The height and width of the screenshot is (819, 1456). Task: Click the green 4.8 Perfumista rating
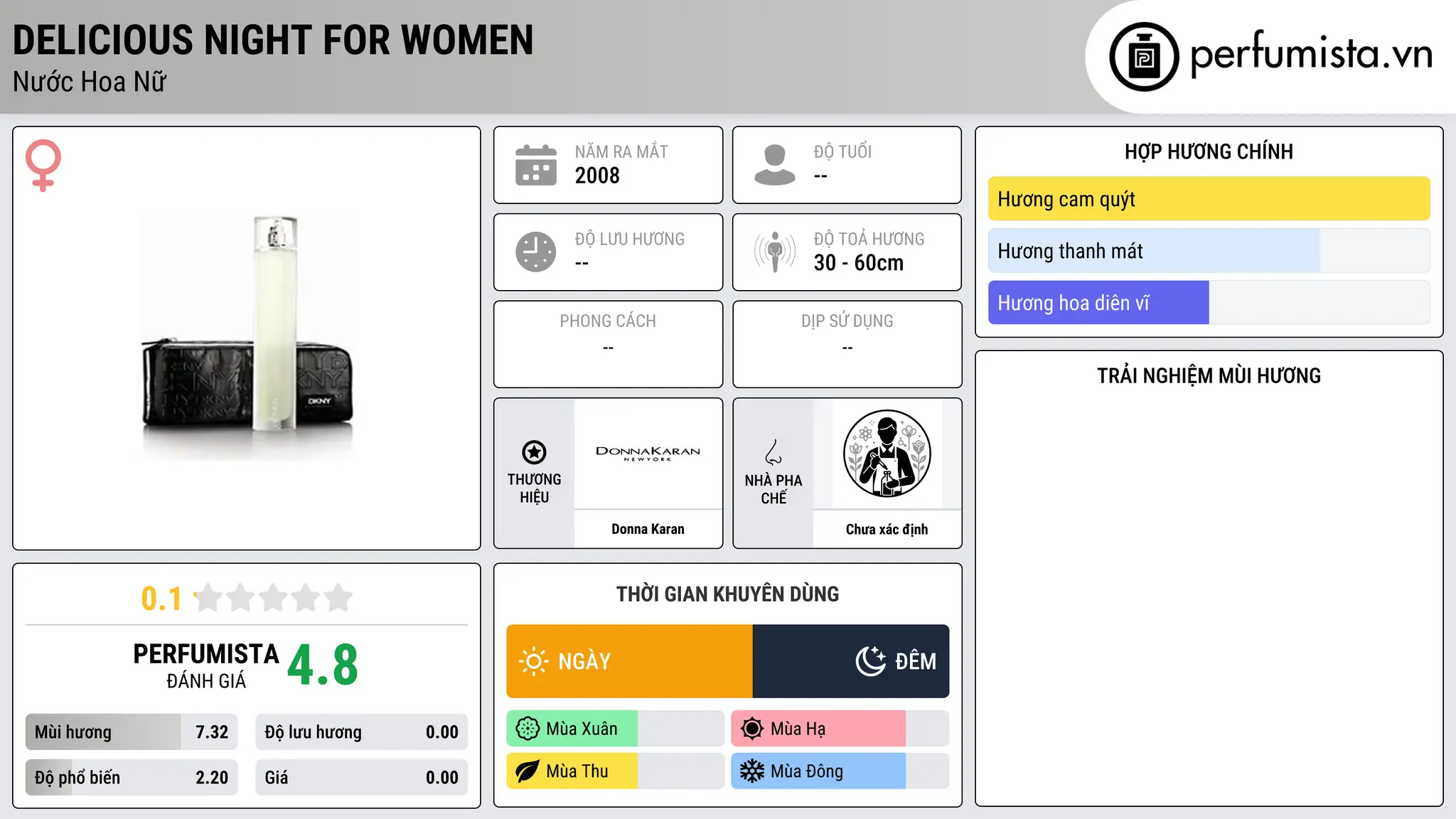(323, 665)
